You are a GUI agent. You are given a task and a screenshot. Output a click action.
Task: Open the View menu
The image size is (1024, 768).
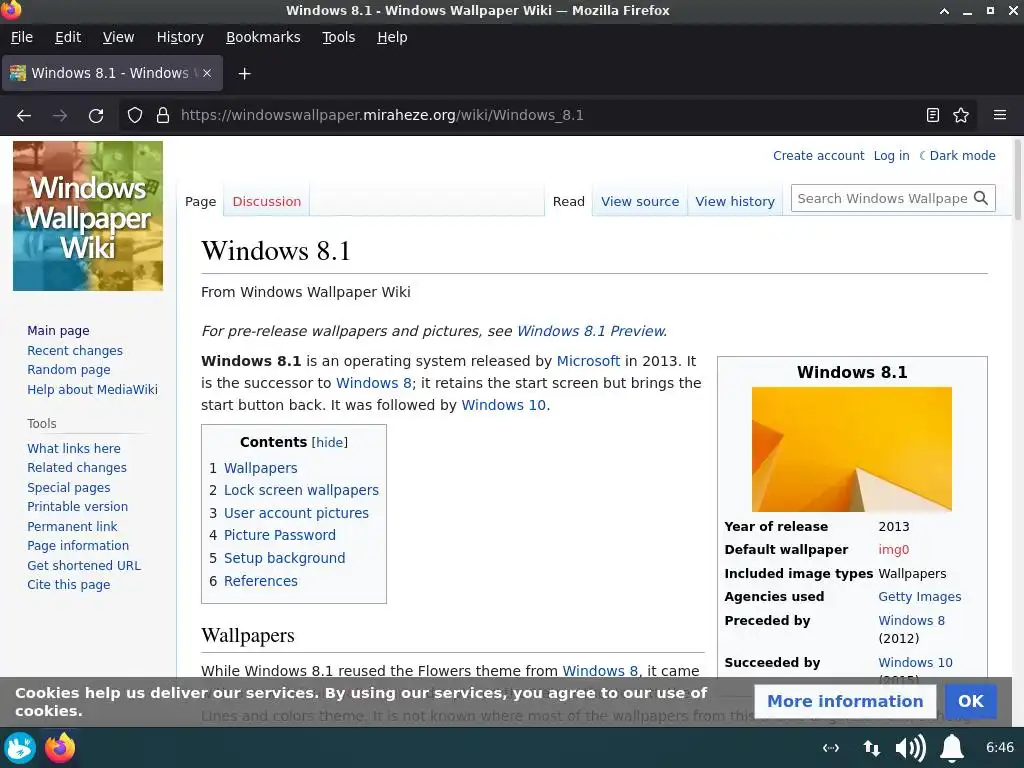(118, 37)
